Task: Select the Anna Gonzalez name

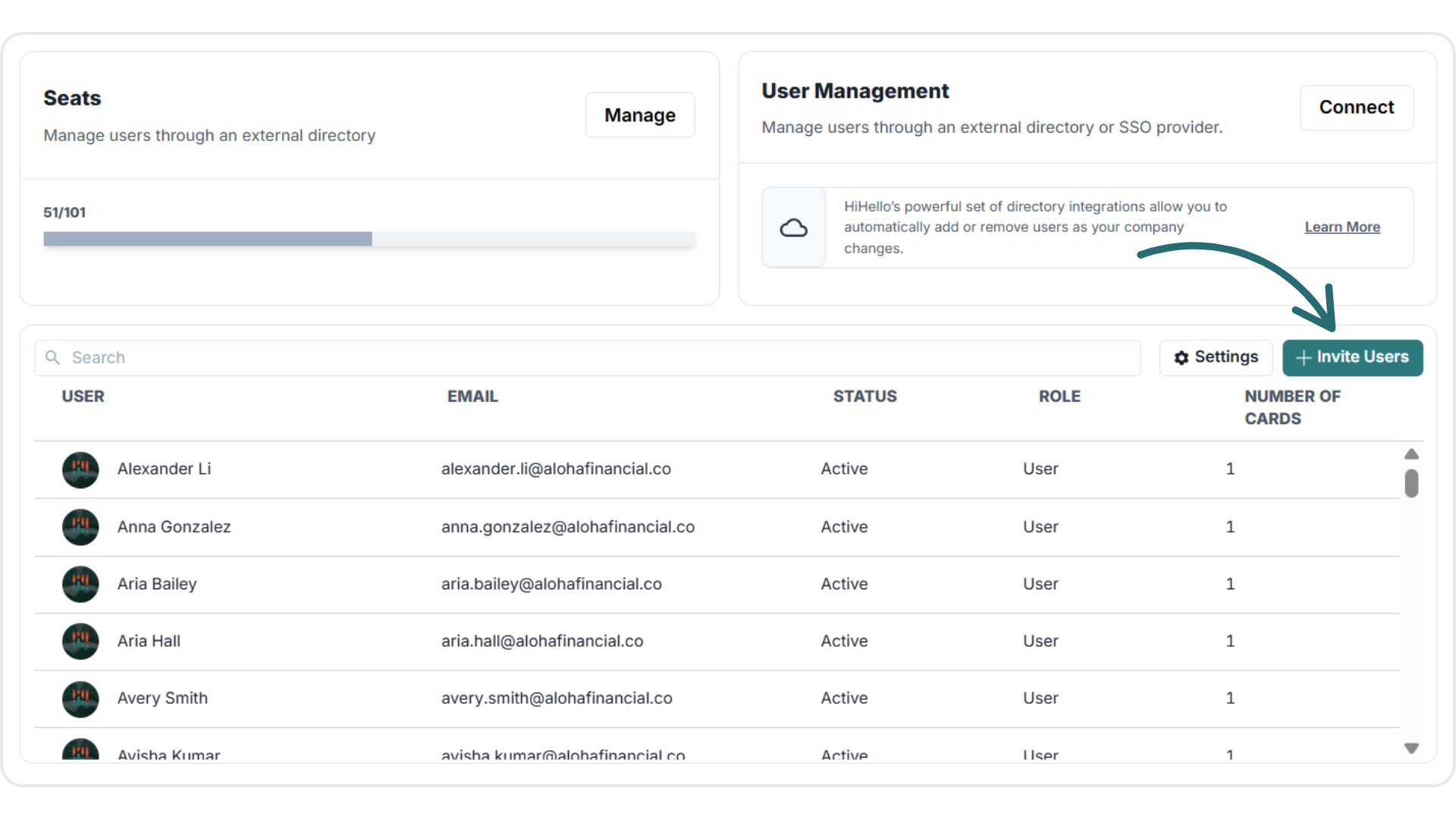Action: click(174, 527)
